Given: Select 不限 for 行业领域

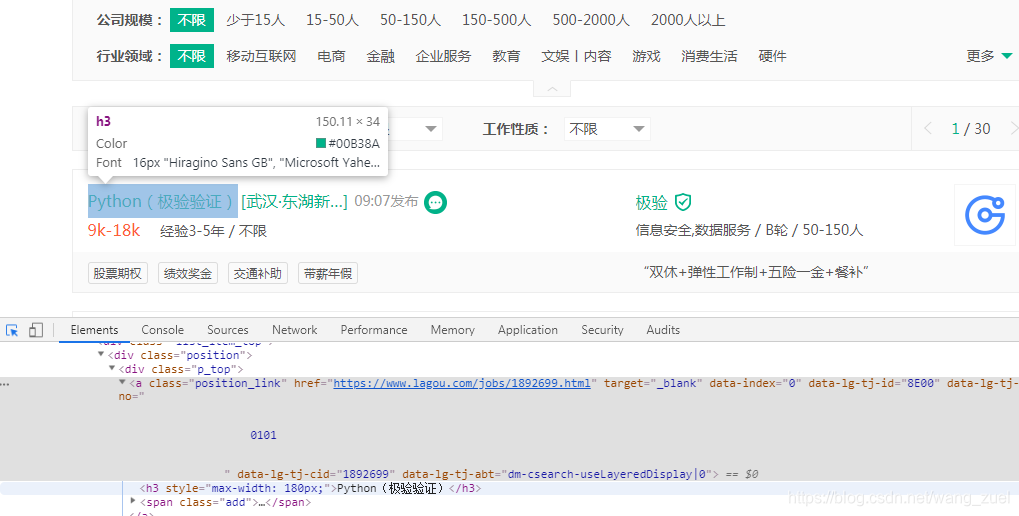Looking at the screenshot, I should (192, 56).
